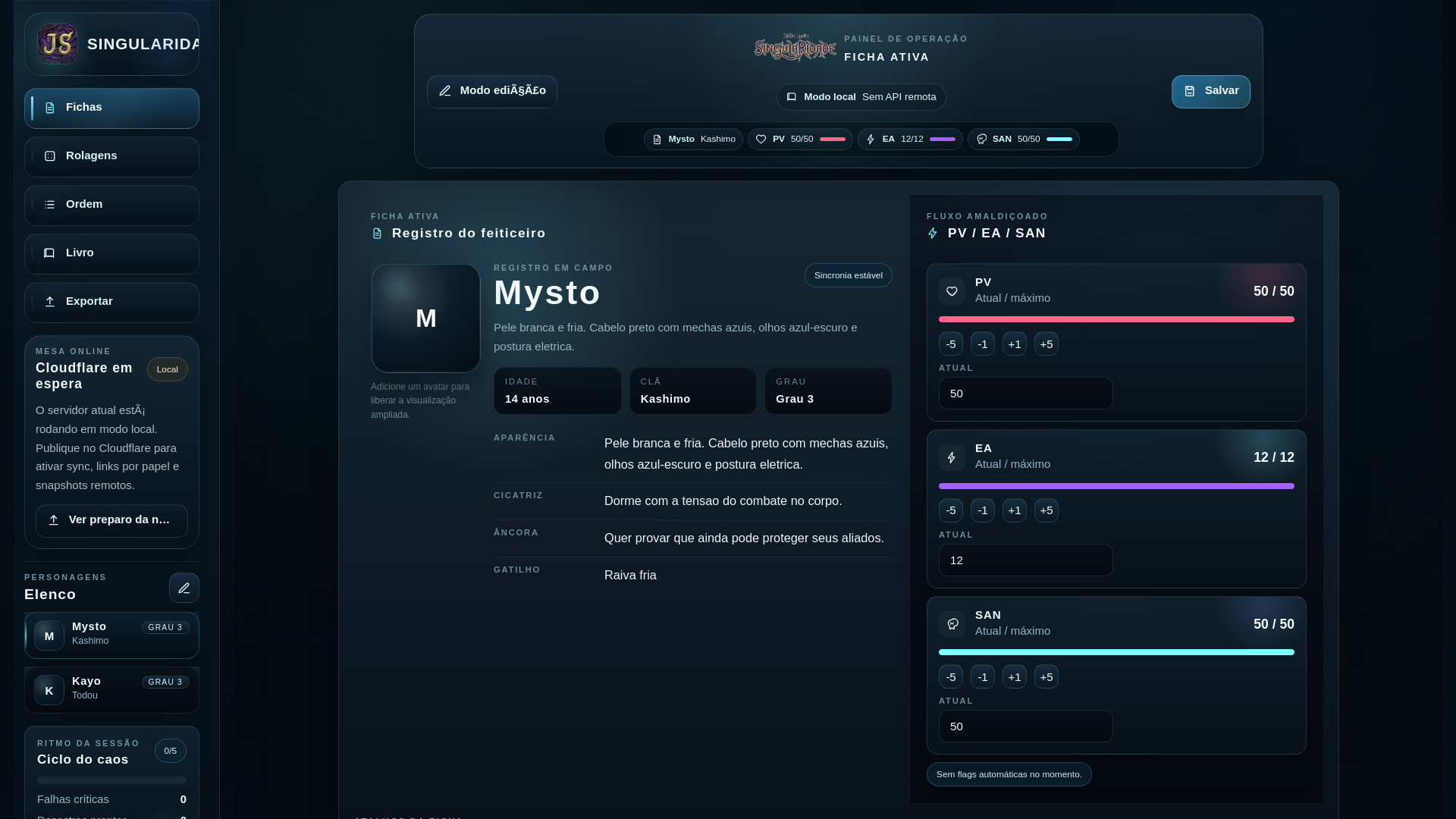Select Mysto in the Elenco list
Viewport: 1456px width, 819px height.
111,635
